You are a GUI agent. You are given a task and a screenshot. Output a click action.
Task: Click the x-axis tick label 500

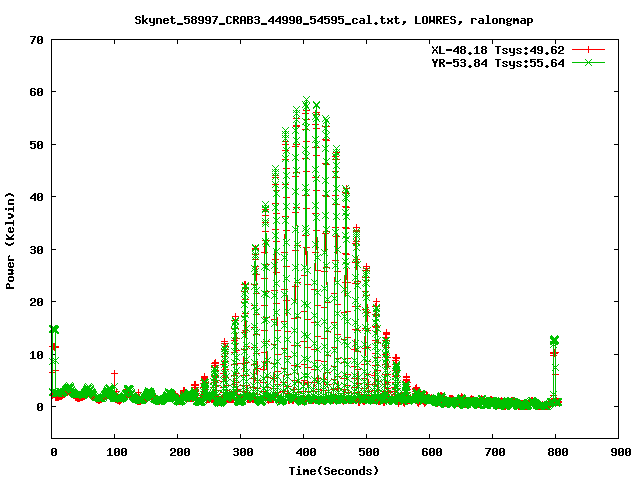click(369, 452)
